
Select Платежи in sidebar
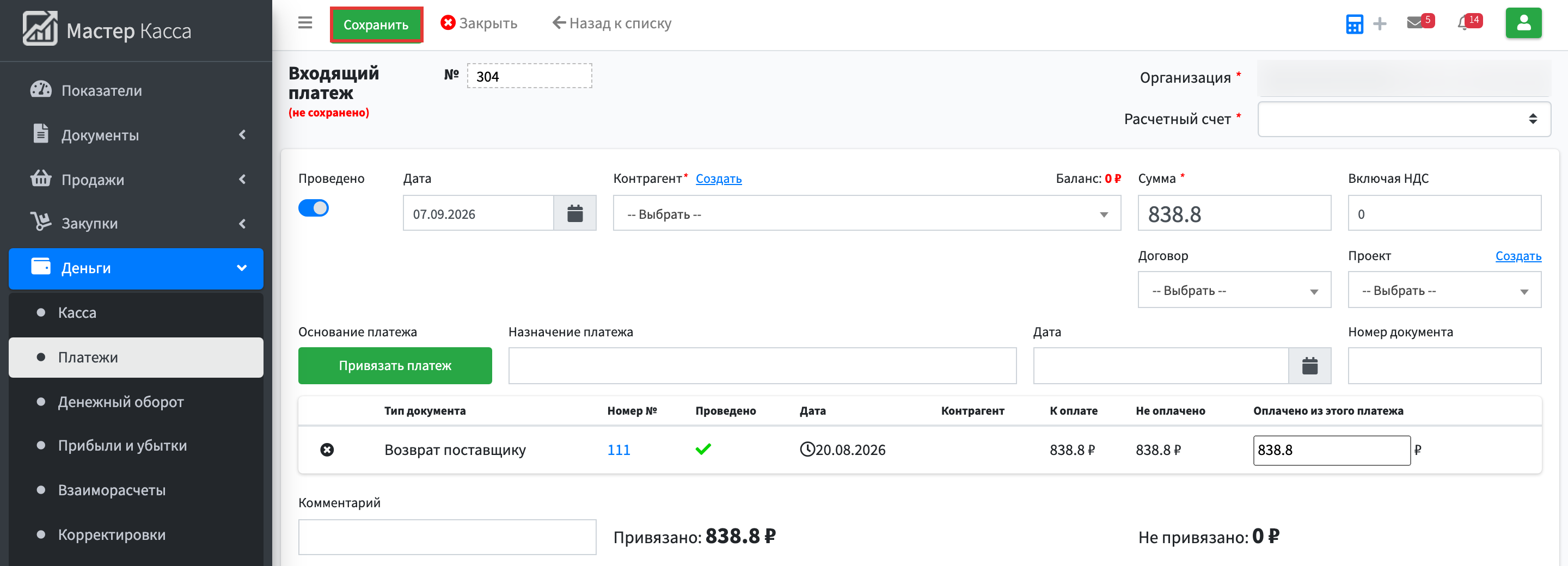pos(136,357)
